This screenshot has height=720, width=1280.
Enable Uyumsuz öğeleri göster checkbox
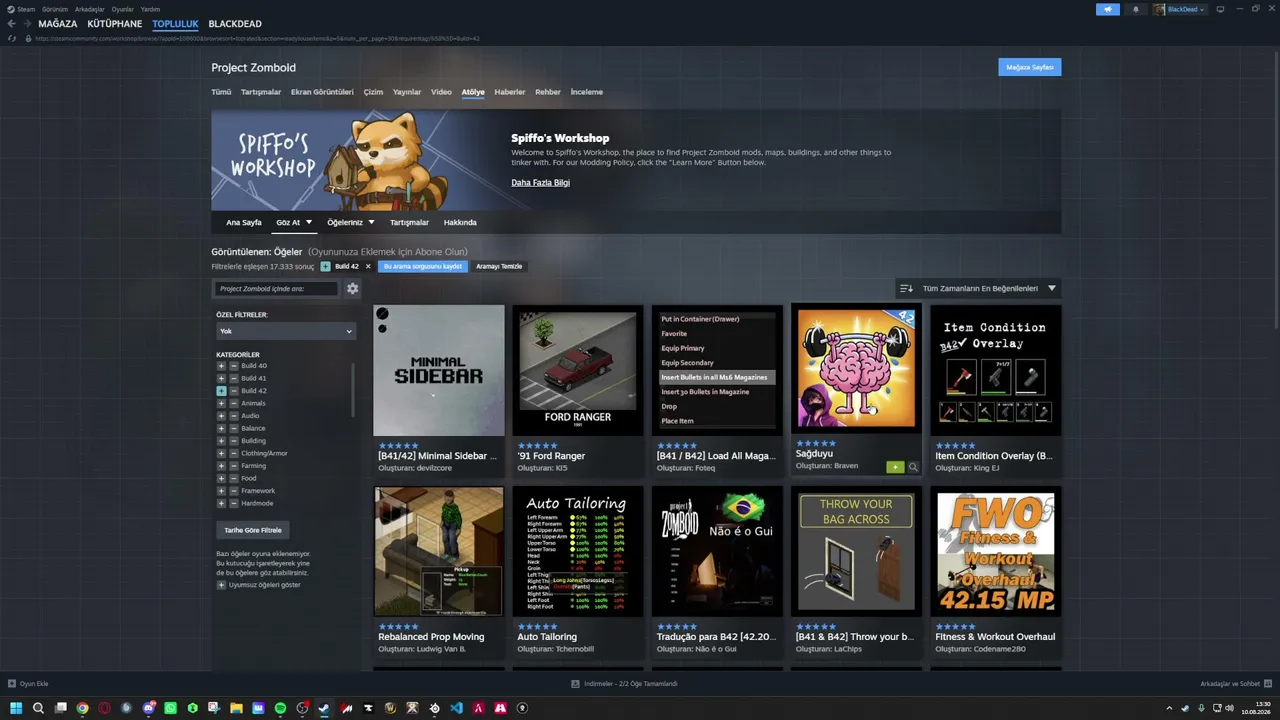pyautogui.click(x=221, y=585)
